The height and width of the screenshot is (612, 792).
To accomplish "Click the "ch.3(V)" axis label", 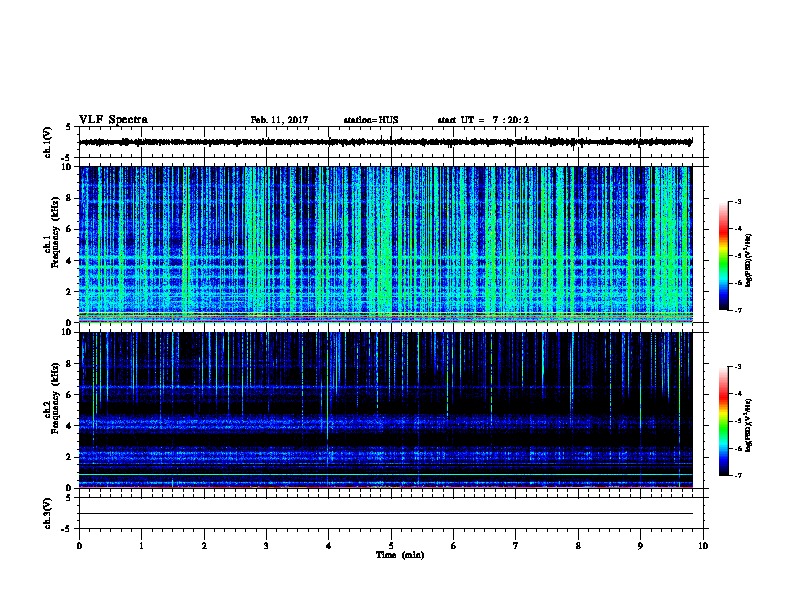I will 48,513.
